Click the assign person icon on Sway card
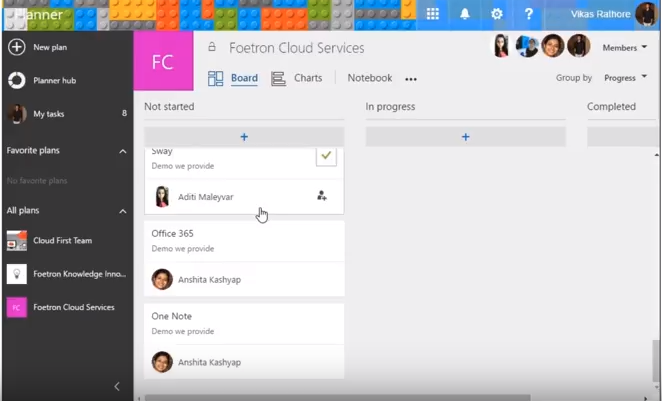 click(x=322, y=195)
